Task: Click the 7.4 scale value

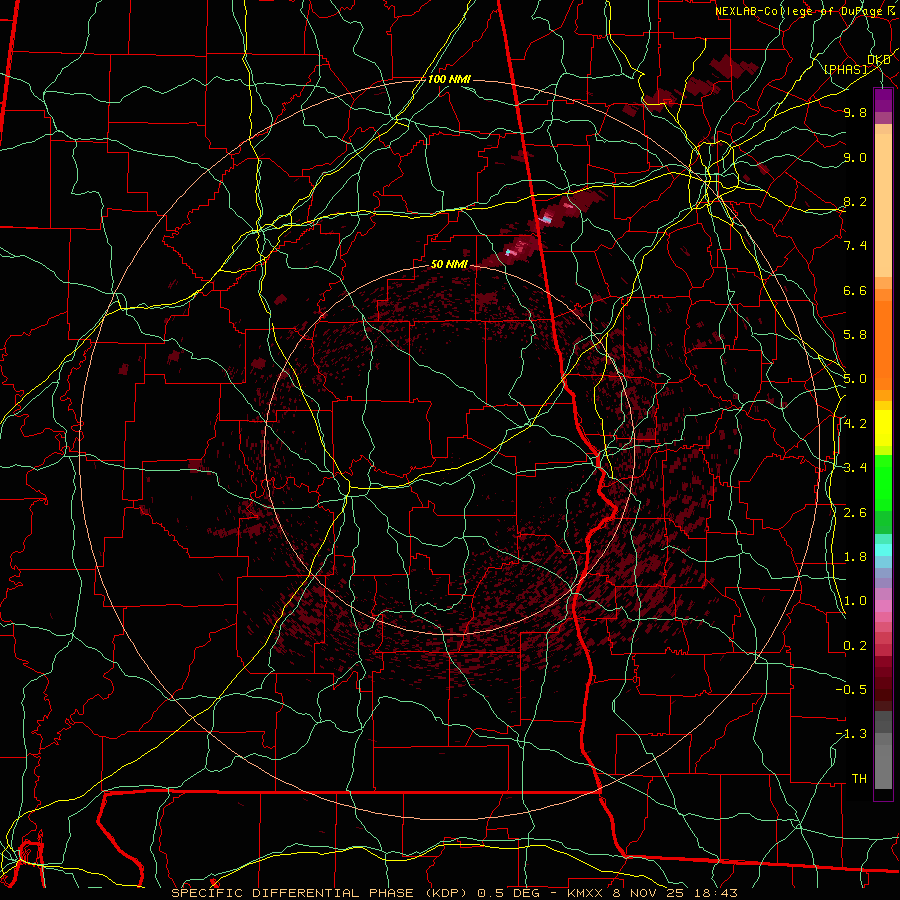Action: (855, 246)
